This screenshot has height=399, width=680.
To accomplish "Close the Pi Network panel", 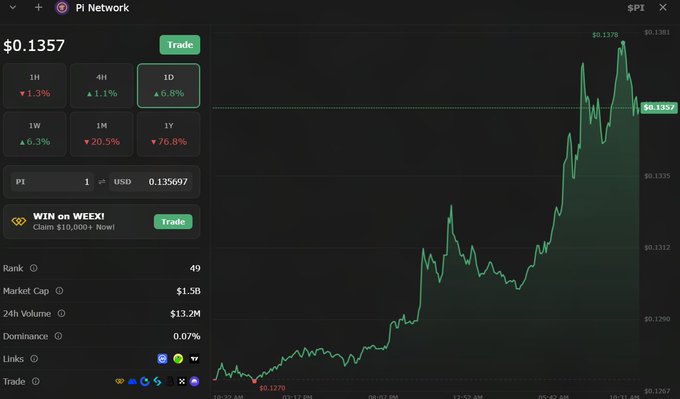I will [x=663, y=7].
